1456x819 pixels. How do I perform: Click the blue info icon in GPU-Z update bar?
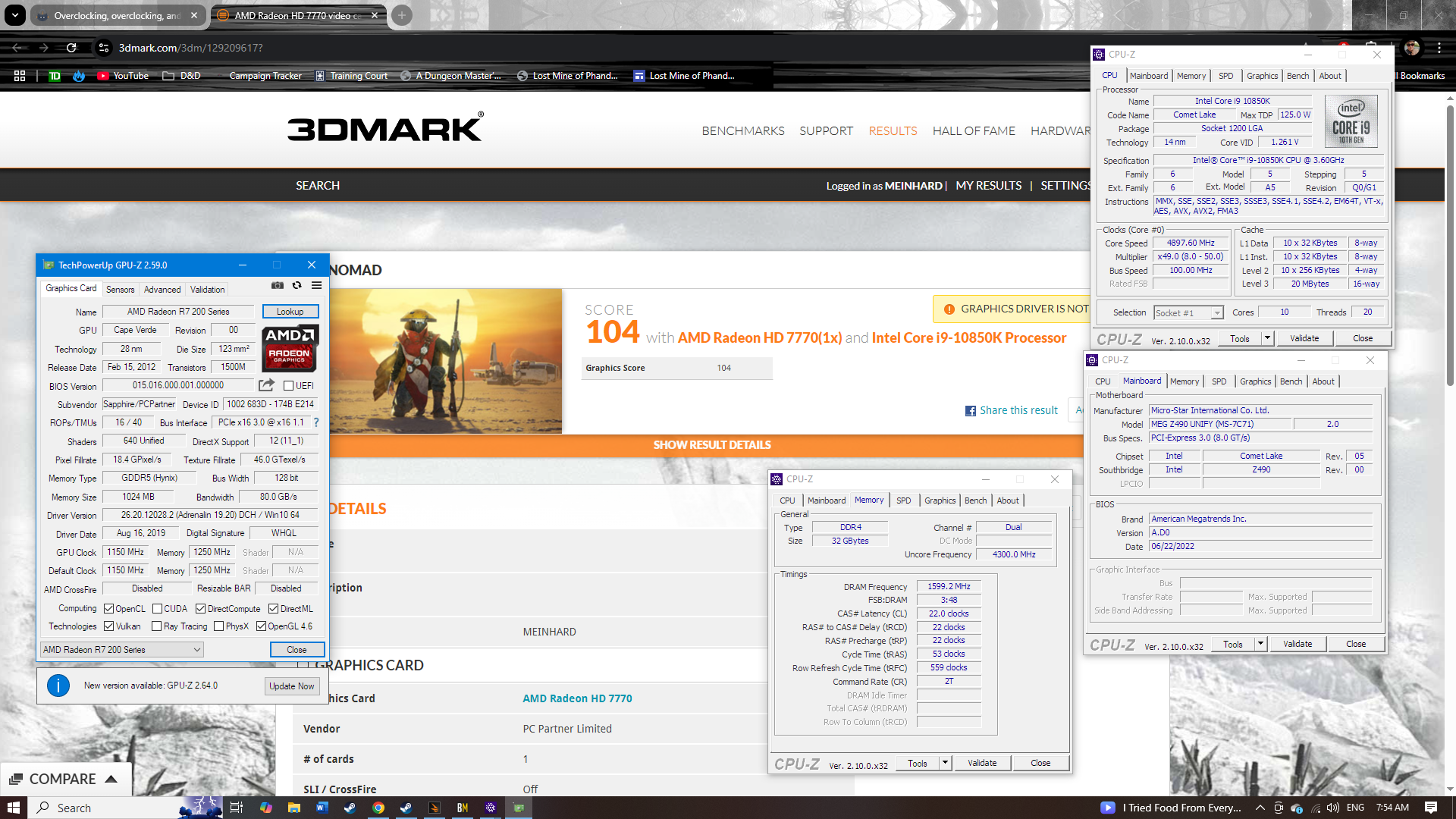tap(58, 686)
